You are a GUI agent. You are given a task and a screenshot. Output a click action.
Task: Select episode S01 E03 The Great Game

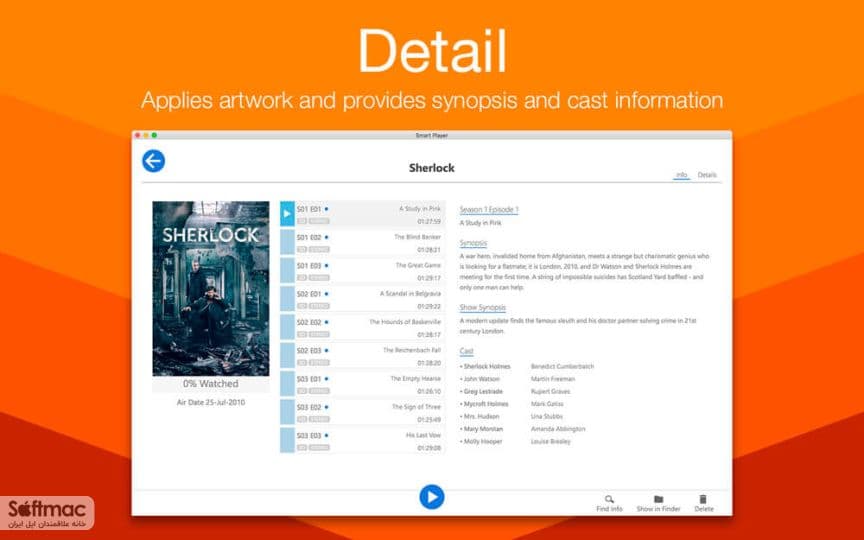tap(362, 271)
